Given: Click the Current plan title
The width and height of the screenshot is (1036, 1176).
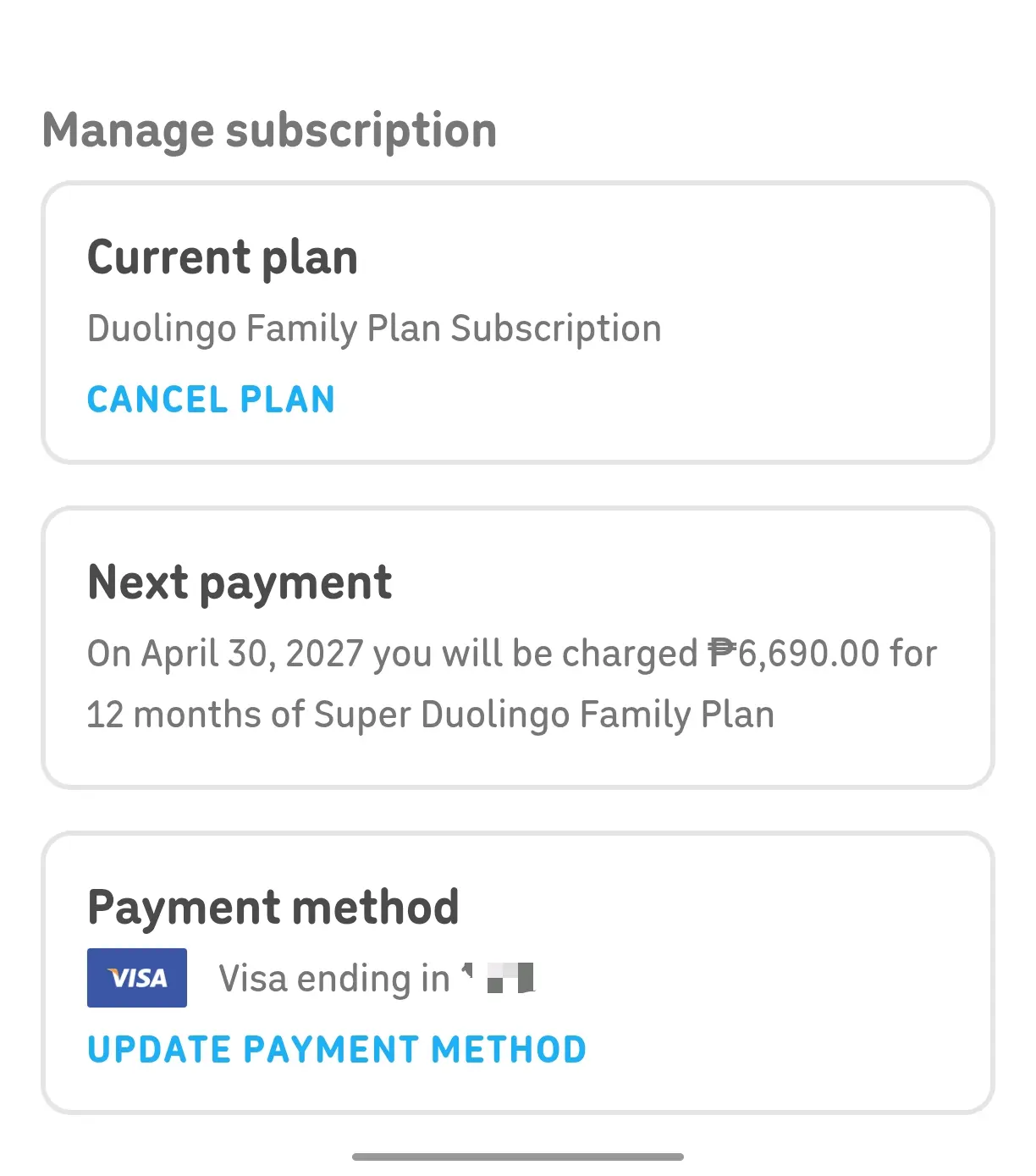Looking at the screenshot, I should coord(223,257).
